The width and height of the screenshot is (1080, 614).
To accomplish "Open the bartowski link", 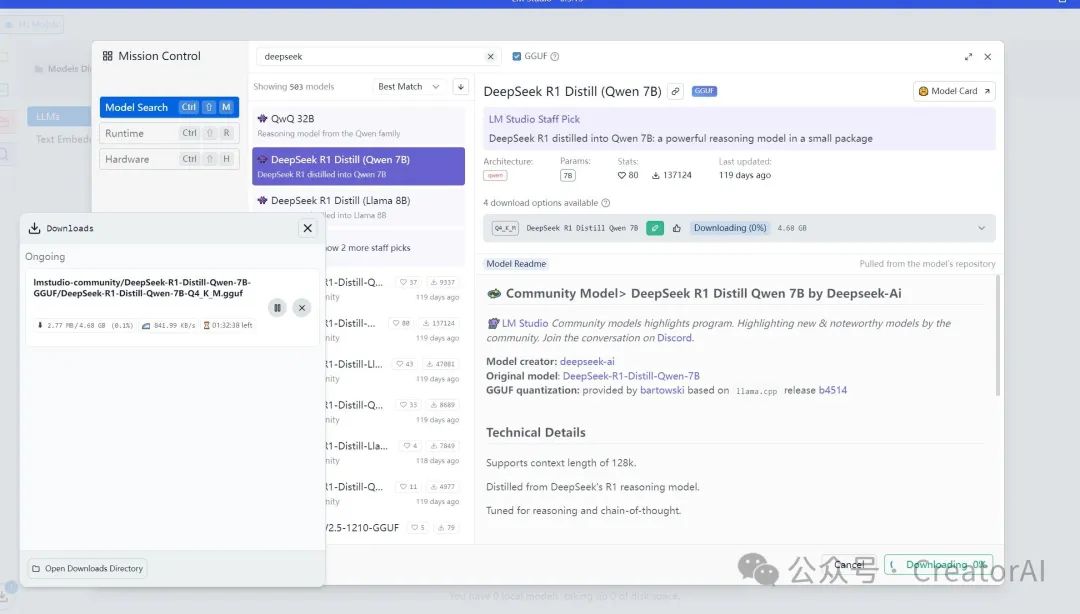I will click(662, 390).
